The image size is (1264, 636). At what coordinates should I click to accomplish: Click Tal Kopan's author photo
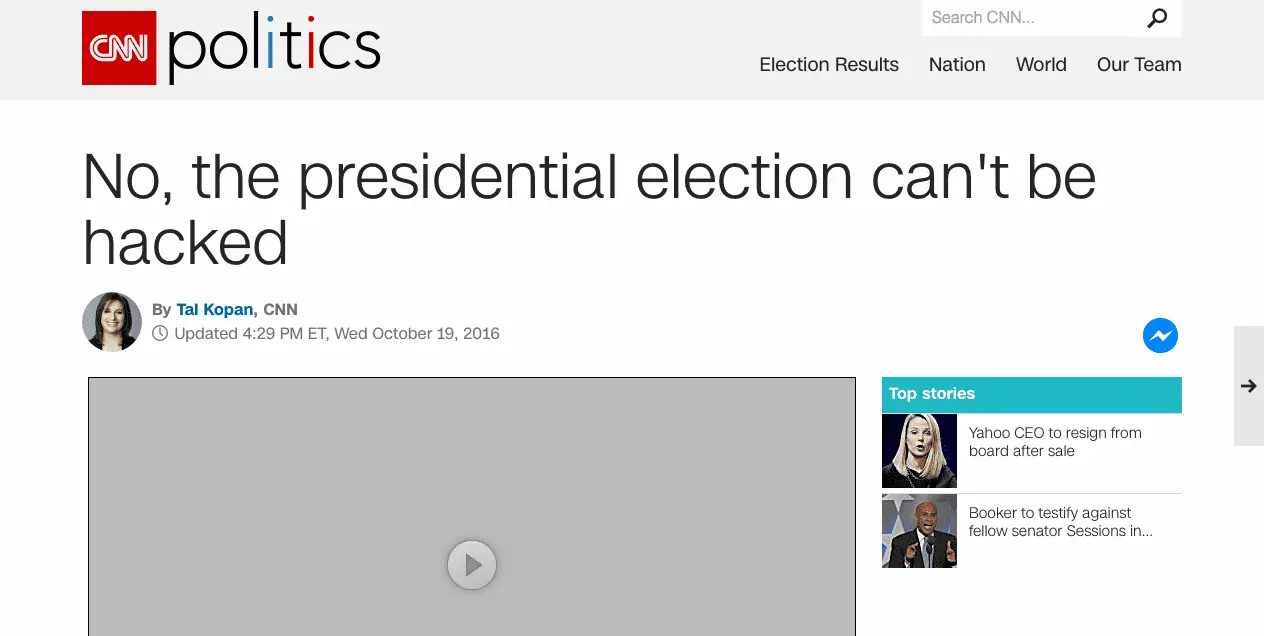(x=112, y=322)
